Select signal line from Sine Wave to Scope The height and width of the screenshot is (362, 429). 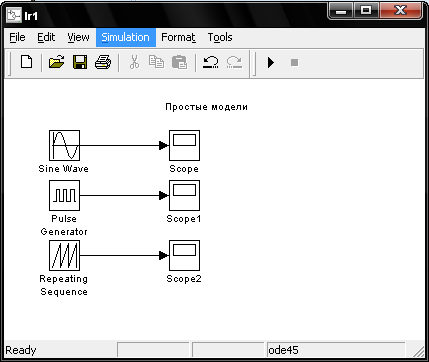click(124, 145)
